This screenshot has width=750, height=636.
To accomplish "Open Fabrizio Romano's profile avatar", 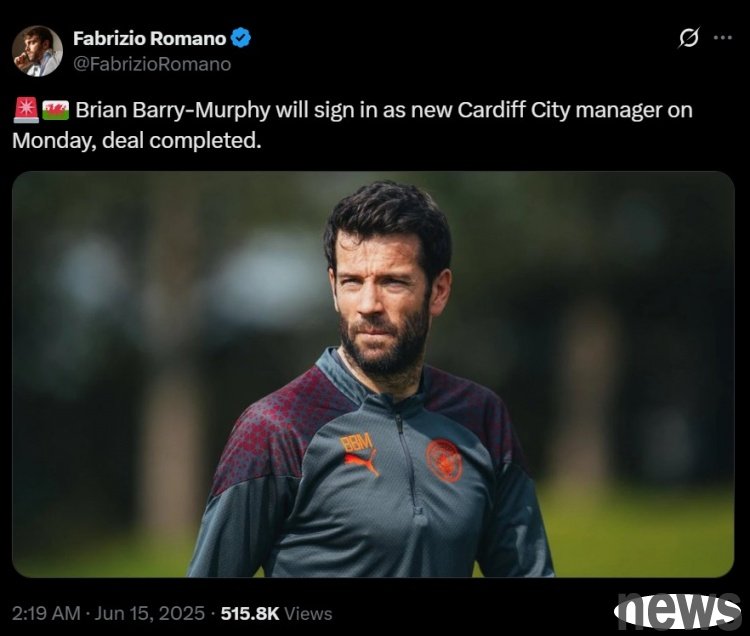I will point(37,51).
